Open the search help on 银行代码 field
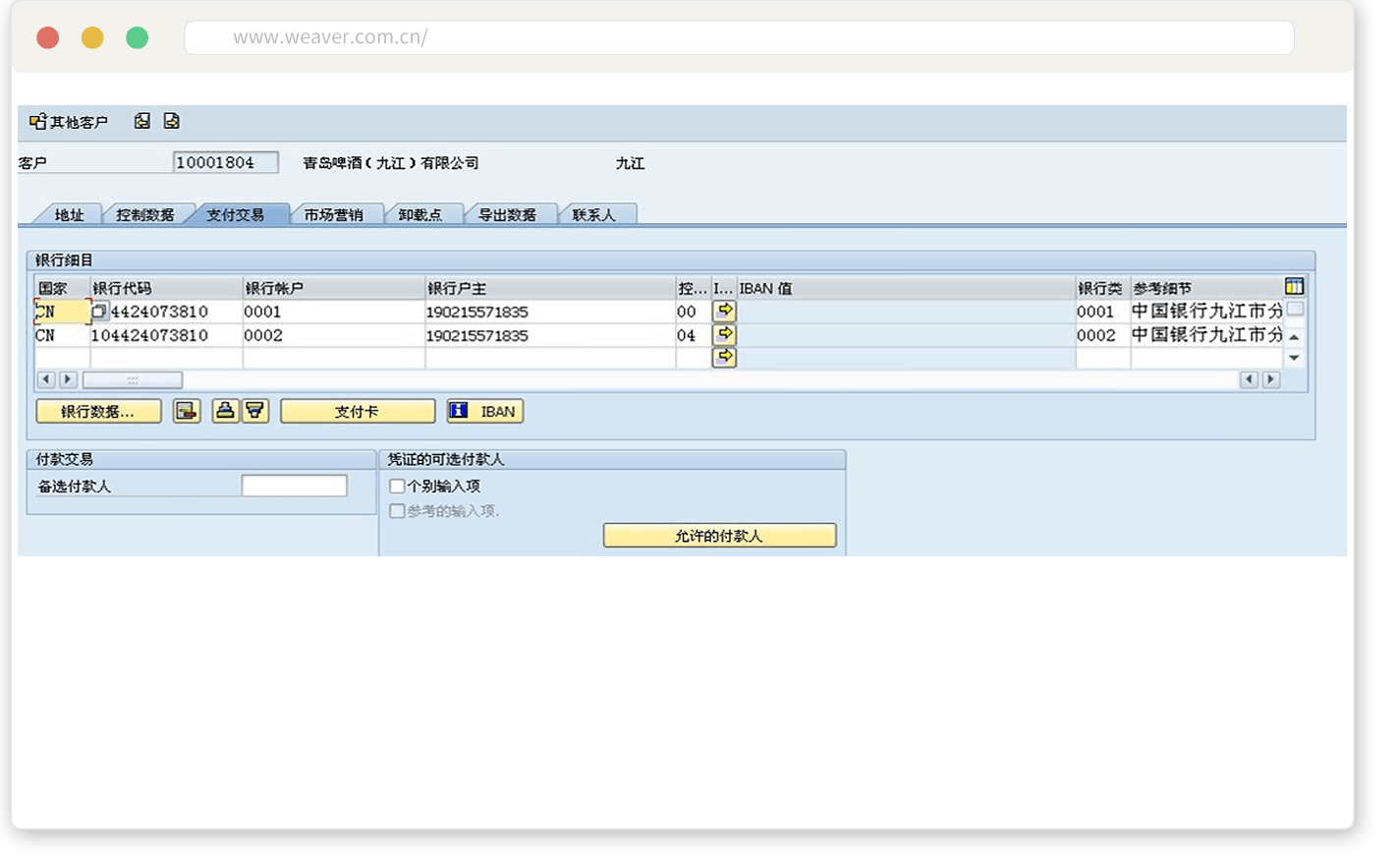1400x860 pixels. coord(99,312)
